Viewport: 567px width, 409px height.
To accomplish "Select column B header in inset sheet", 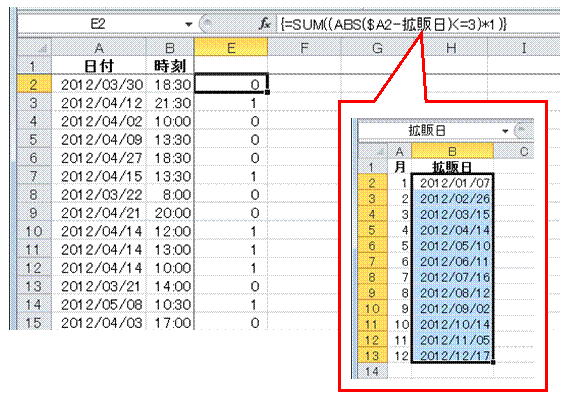I will tap(452, 151).
